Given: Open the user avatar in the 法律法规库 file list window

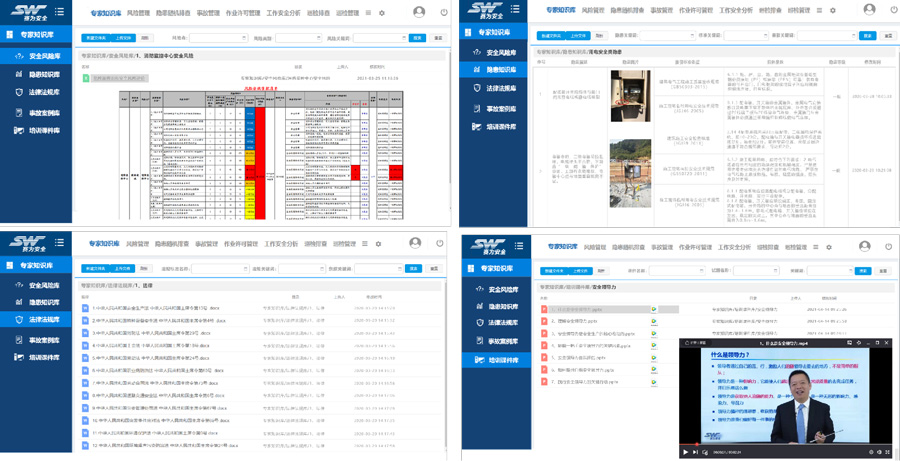Looking at the screenshot, I should pos(415,243).
